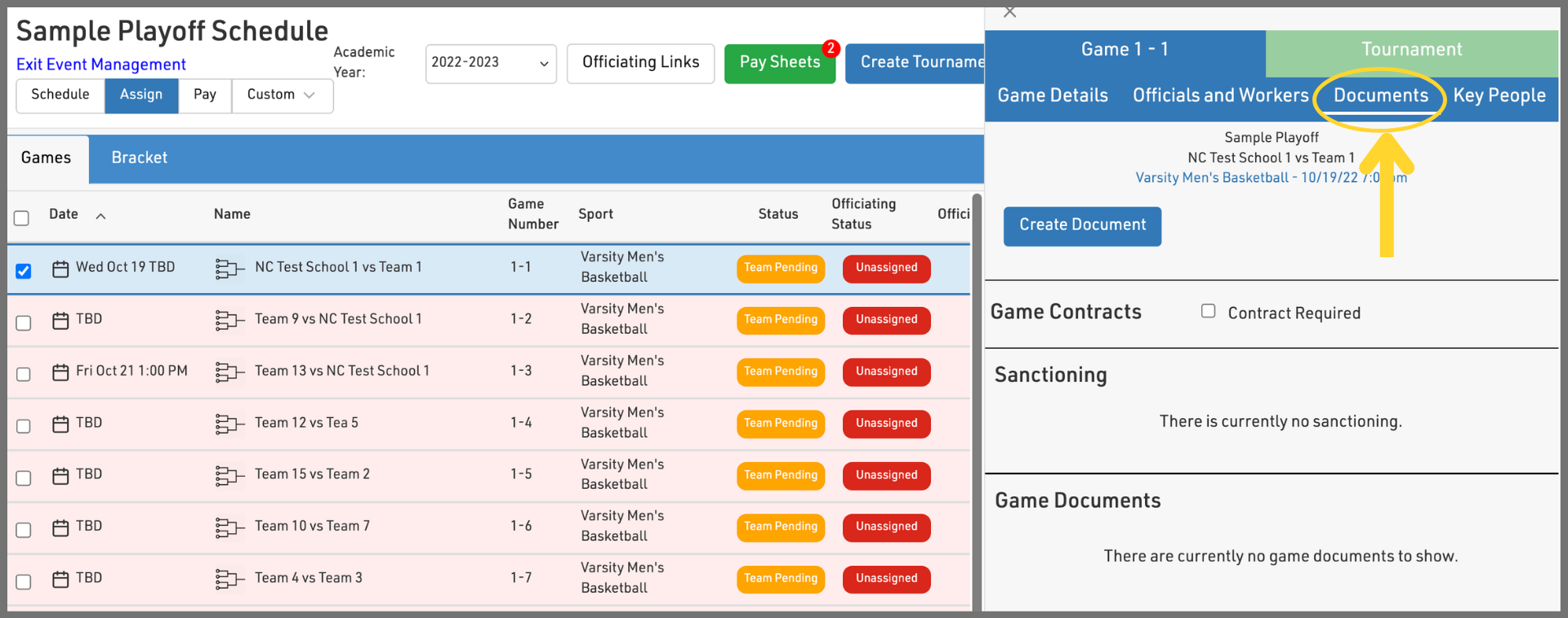Open the Academic Year dropdown
This screenshot has height=618, width=1568.
coord(490,63)
